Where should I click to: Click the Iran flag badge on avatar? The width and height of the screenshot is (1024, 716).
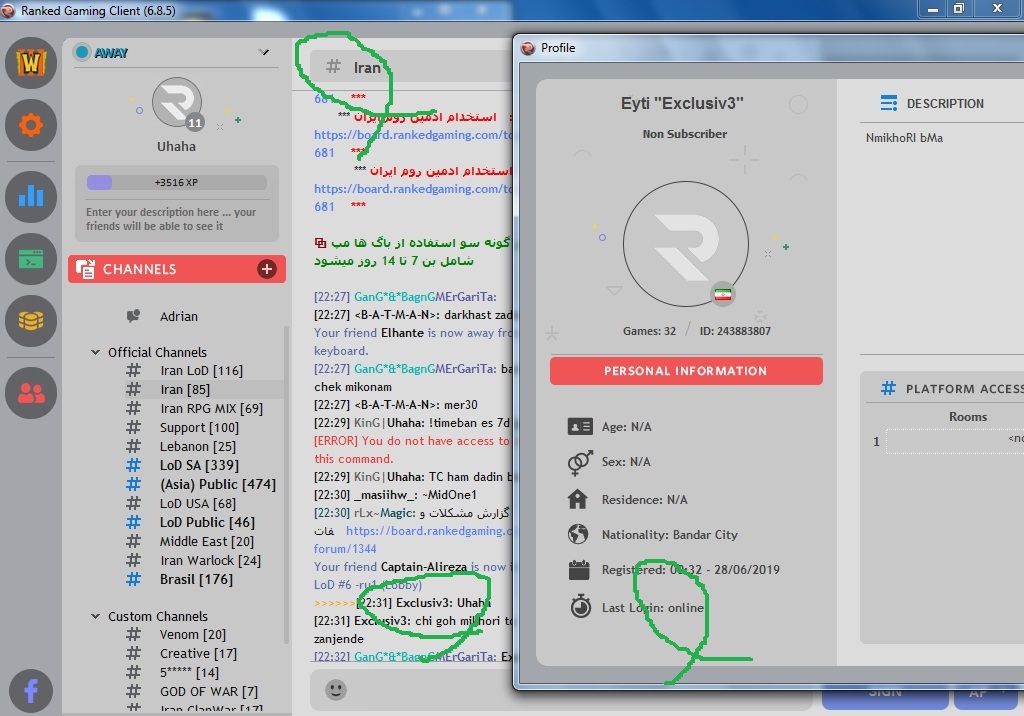coord(723,295)
